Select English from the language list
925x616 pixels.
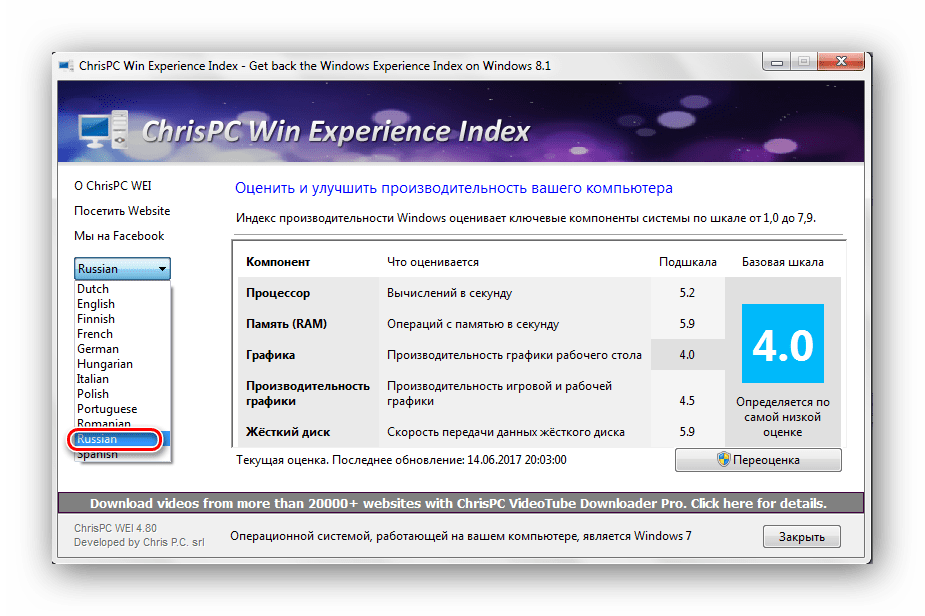(123, 304)
